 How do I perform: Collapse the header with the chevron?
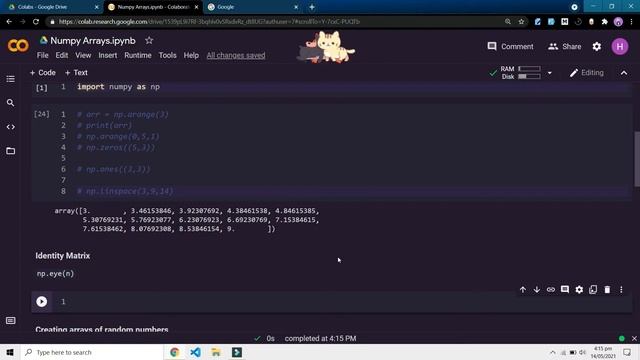pyautogui.click(x=624, y=73)
